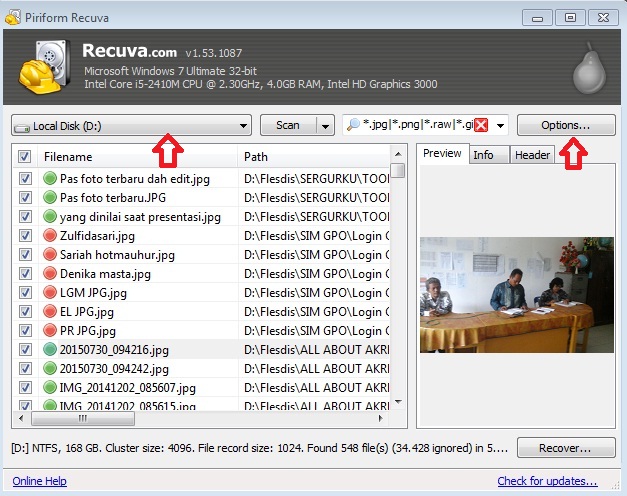The image size is (627, 496).
Task: Uncheck Pas foto terbaru dah edit.jpg
Action: click(x=25, y=178)
